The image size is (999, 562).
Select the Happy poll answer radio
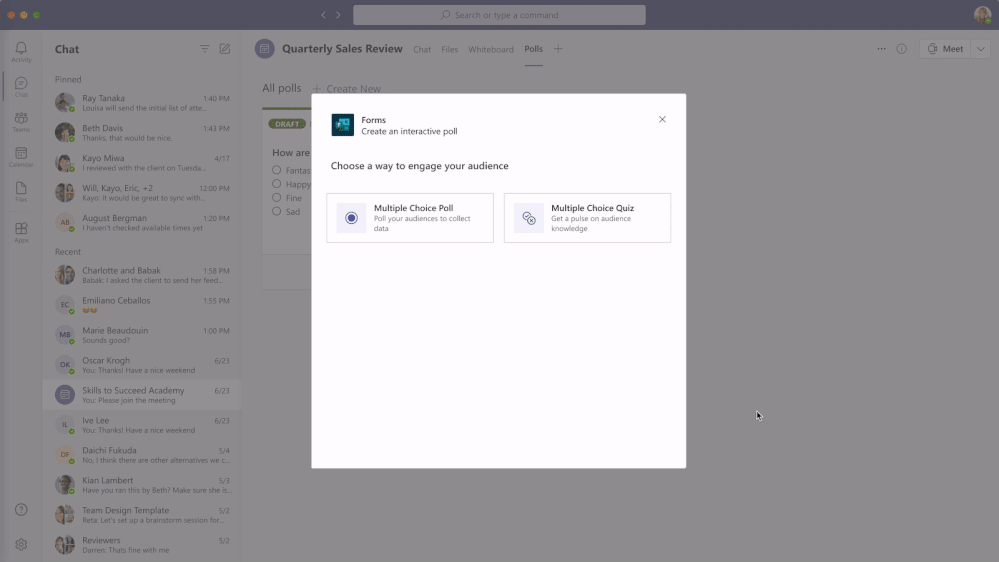[x=277, y=184]
